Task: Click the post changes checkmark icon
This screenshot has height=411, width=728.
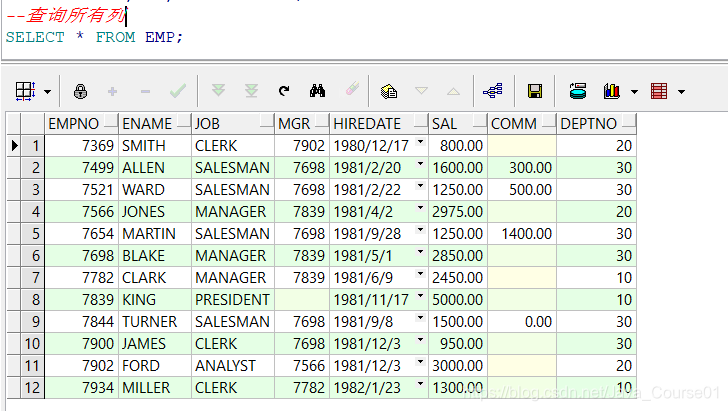Action: click(x=178, y=91)
